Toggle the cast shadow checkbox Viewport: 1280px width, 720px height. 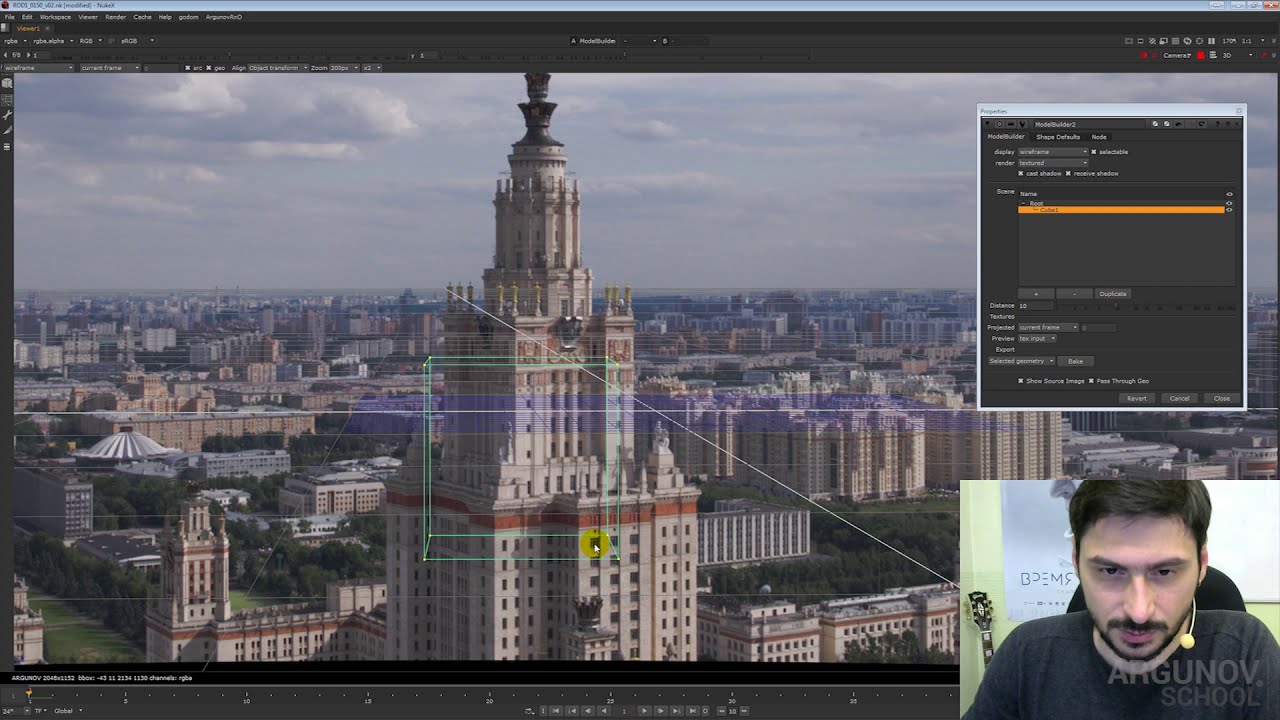tap(1021, 174)
